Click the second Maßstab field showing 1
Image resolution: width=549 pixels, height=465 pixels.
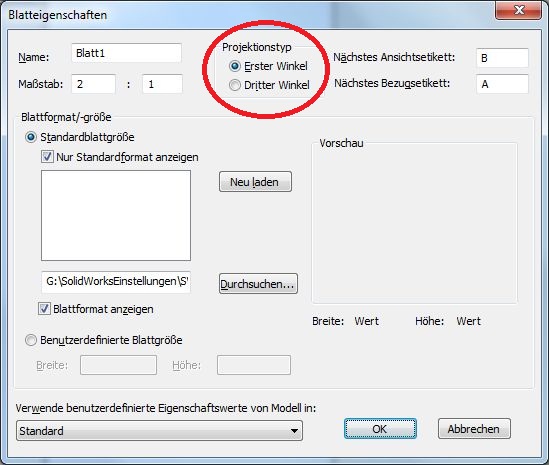(162, 84)
